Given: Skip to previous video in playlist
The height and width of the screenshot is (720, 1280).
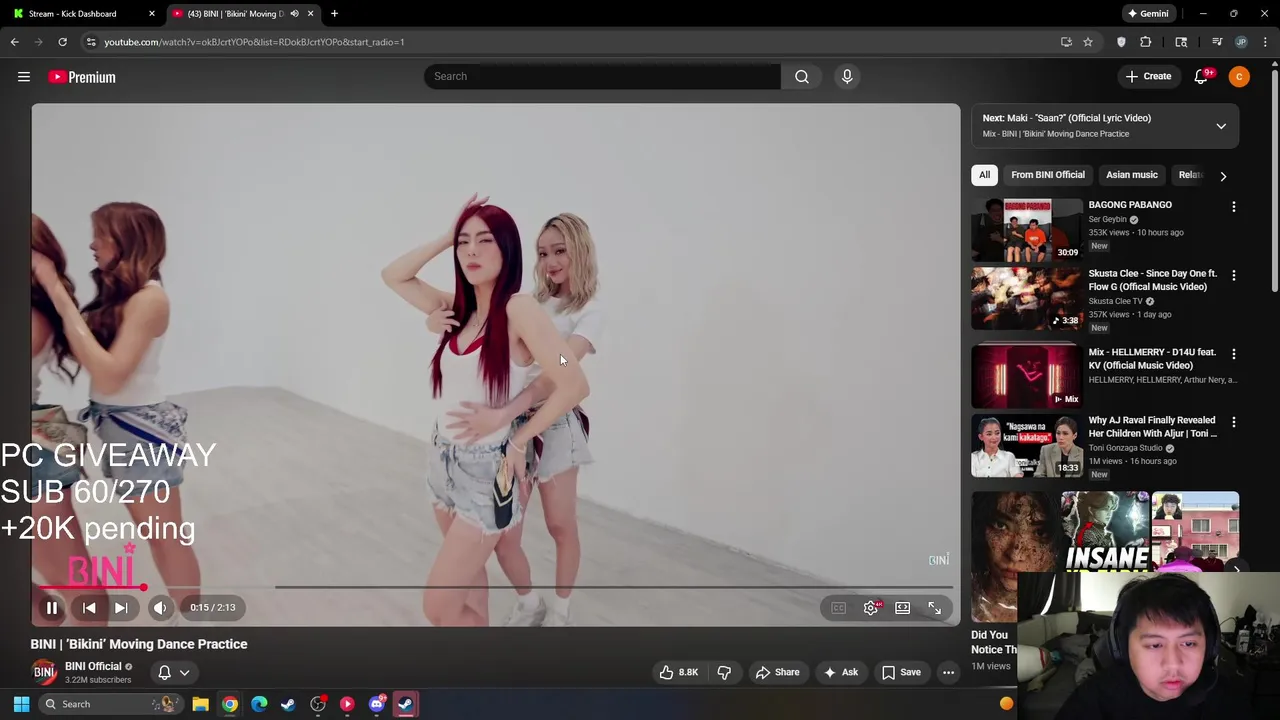Looking at the screenshot, I should point(89,607).
